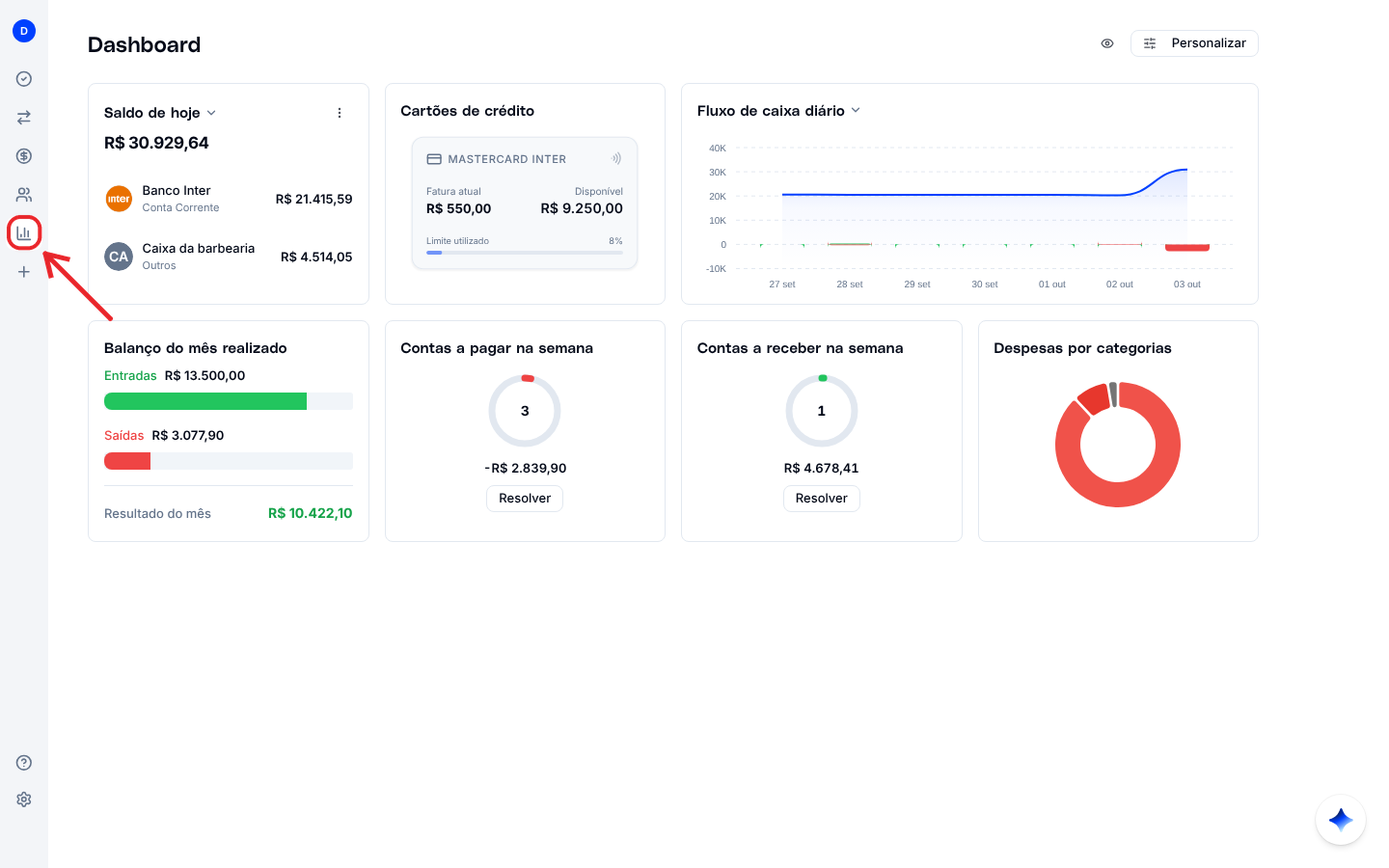Open the user avatar "D" menu
This screenshot has height=868, width=1389.
(x=24, y=31)
